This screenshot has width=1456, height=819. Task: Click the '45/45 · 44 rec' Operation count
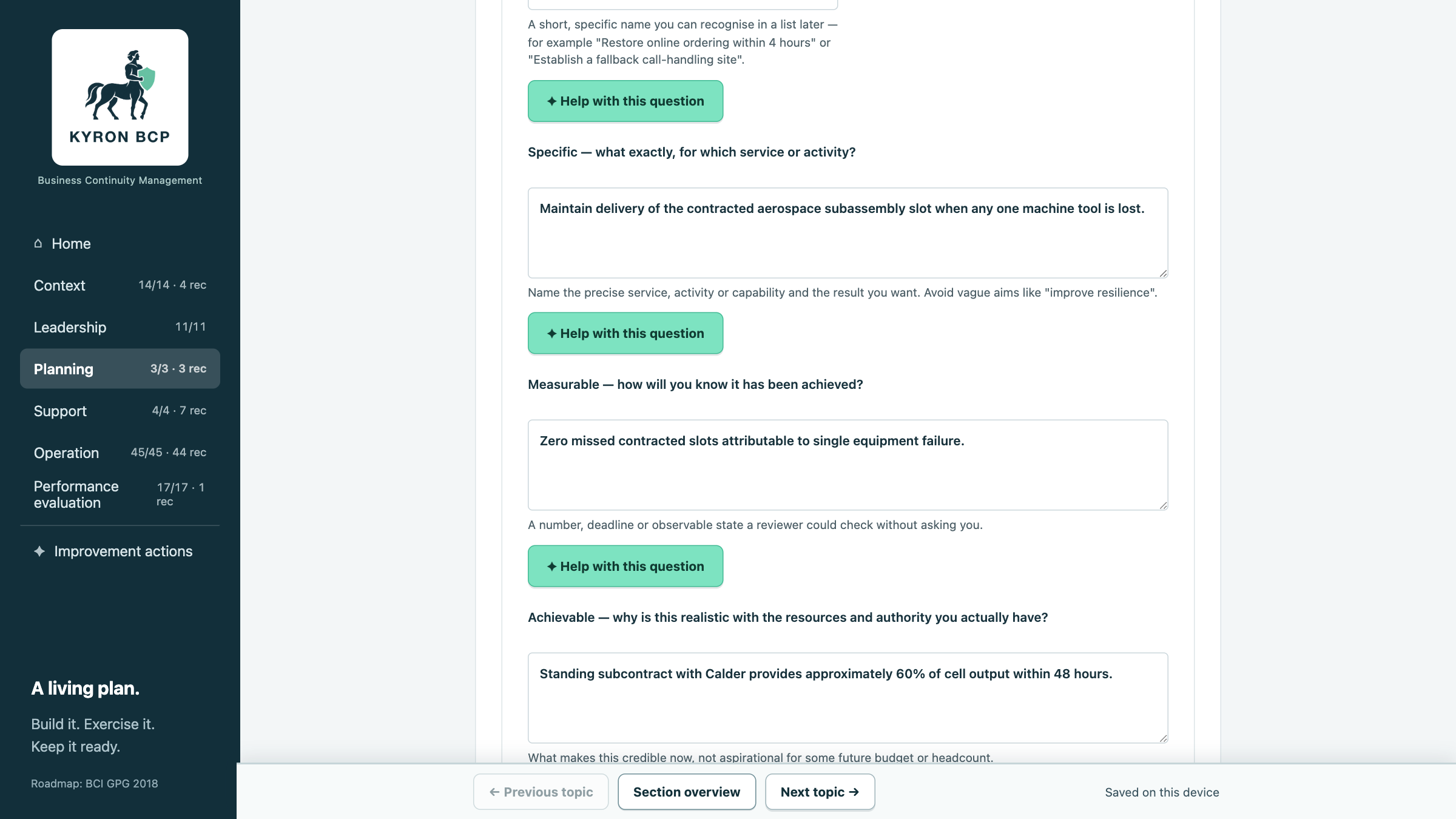pos(169,453)
